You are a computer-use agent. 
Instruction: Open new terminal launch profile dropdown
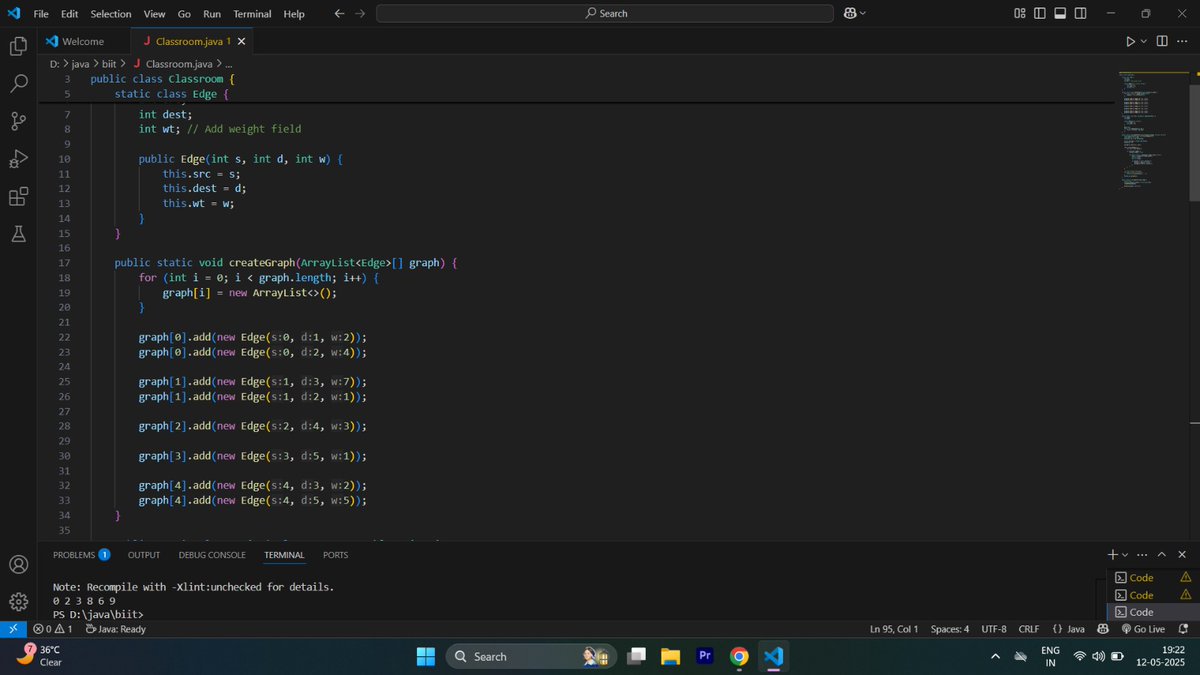pos(1125,554)
